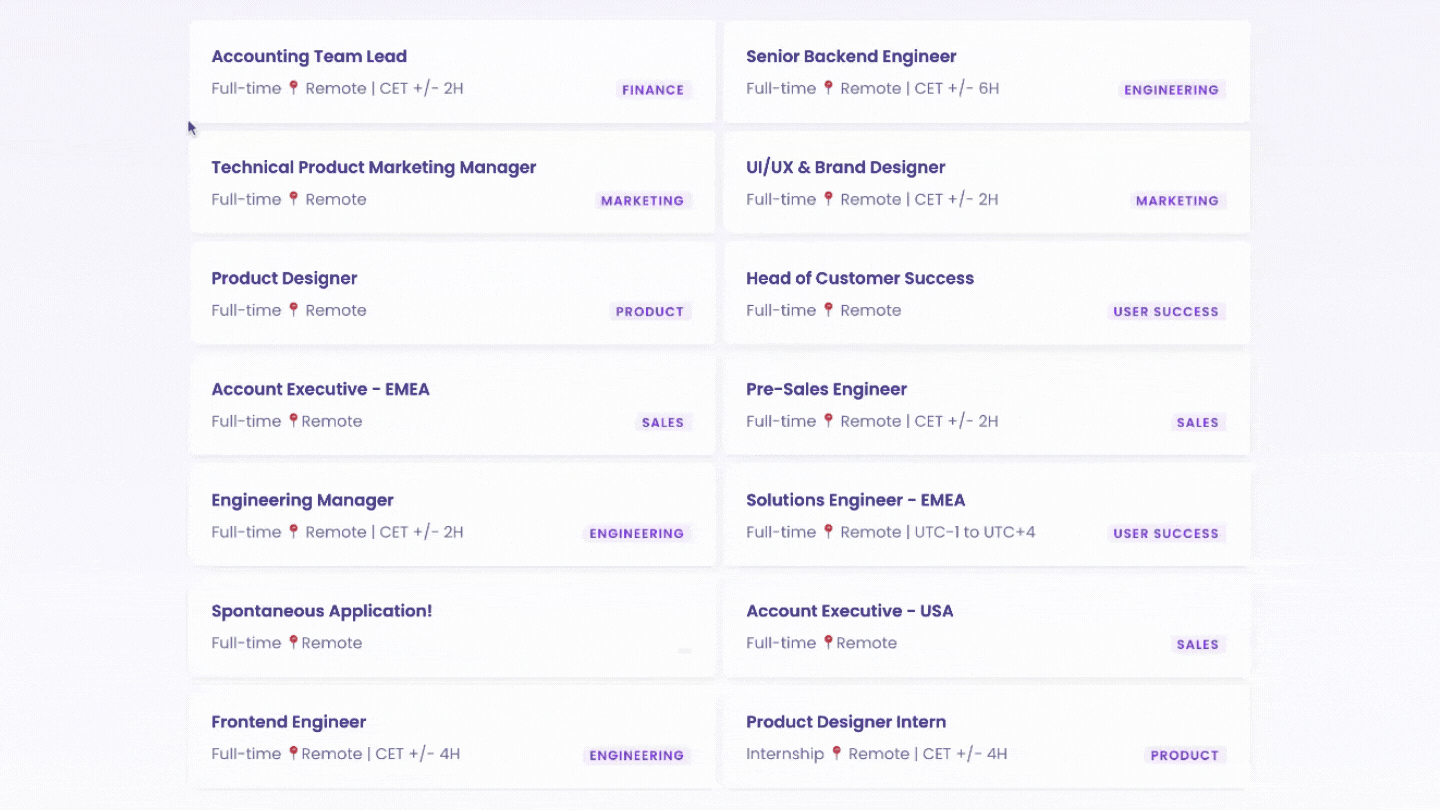Image resolution: width=1440 pixels, height=810 pixels.
Task: Open the Account Executive - EMEA posting
Action: pyautogui.click(x=320, y=389)
